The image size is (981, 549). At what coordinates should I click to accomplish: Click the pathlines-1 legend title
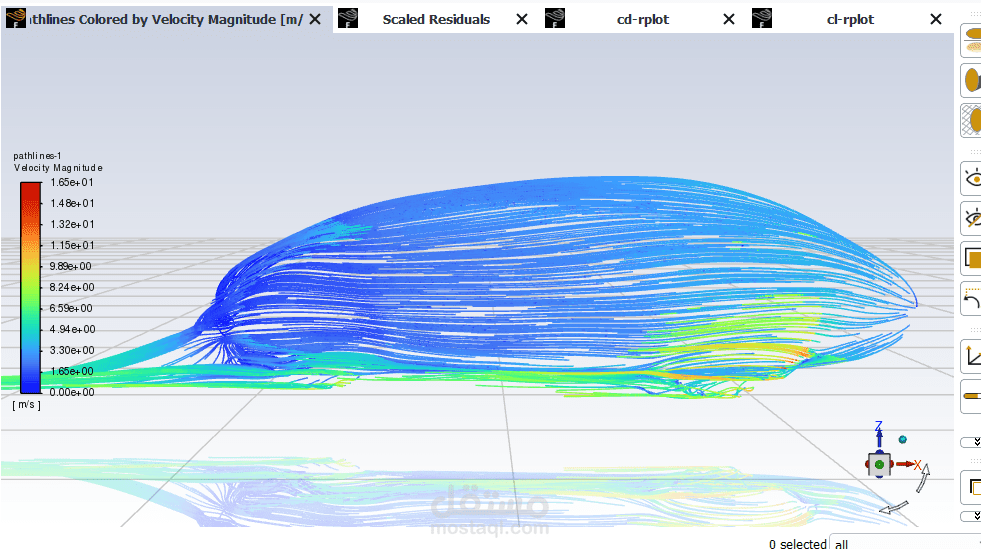coord(38,156)
